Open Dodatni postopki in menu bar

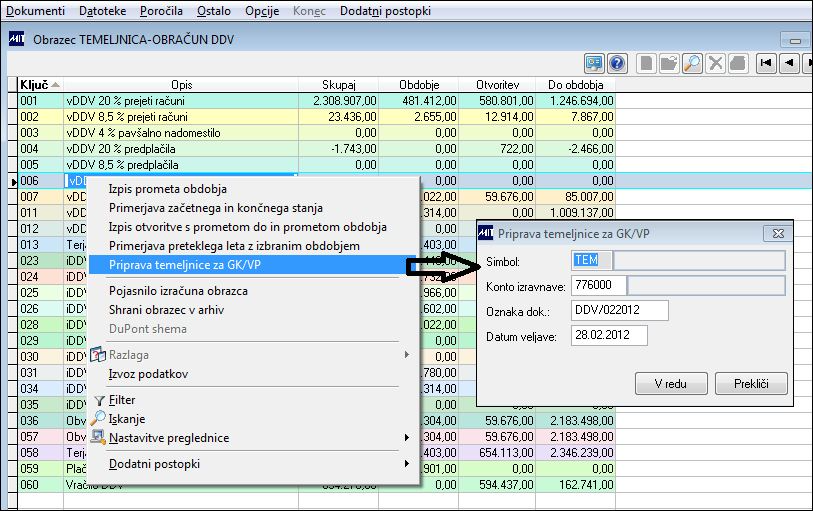(x=385, y=11)
